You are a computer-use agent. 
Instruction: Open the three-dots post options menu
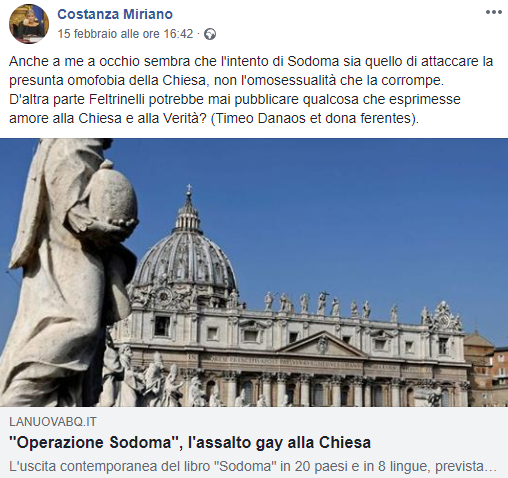(x=494, y=12)
